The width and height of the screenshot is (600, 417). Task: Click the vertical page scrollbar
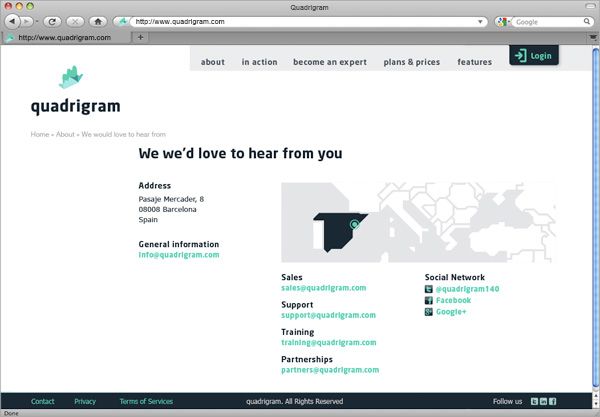click(x=595, y=218)
